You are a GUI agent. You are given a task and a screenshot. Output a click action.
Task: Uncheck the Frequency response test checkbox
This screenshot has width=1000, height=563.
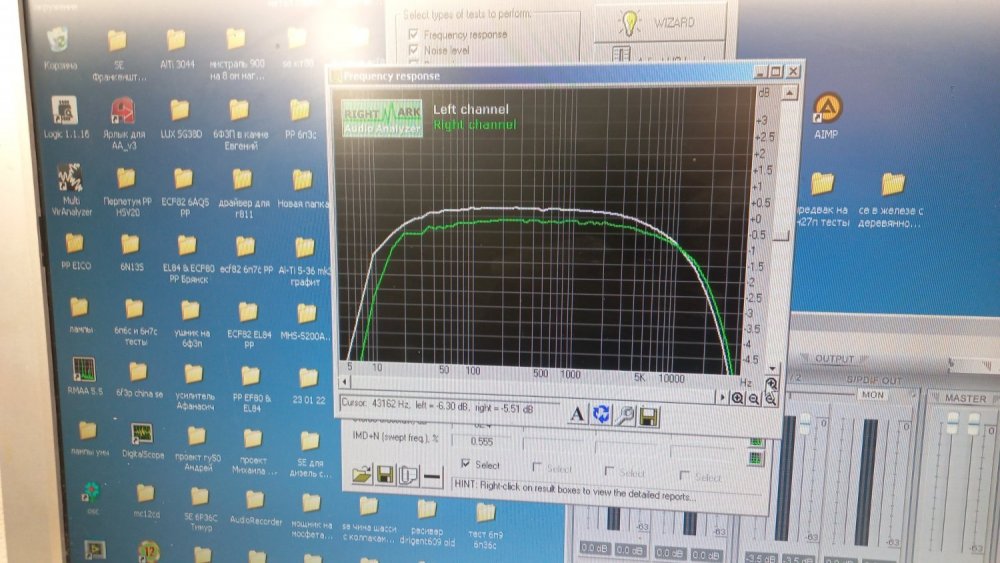pyautogui.click(x=413, y=34)
